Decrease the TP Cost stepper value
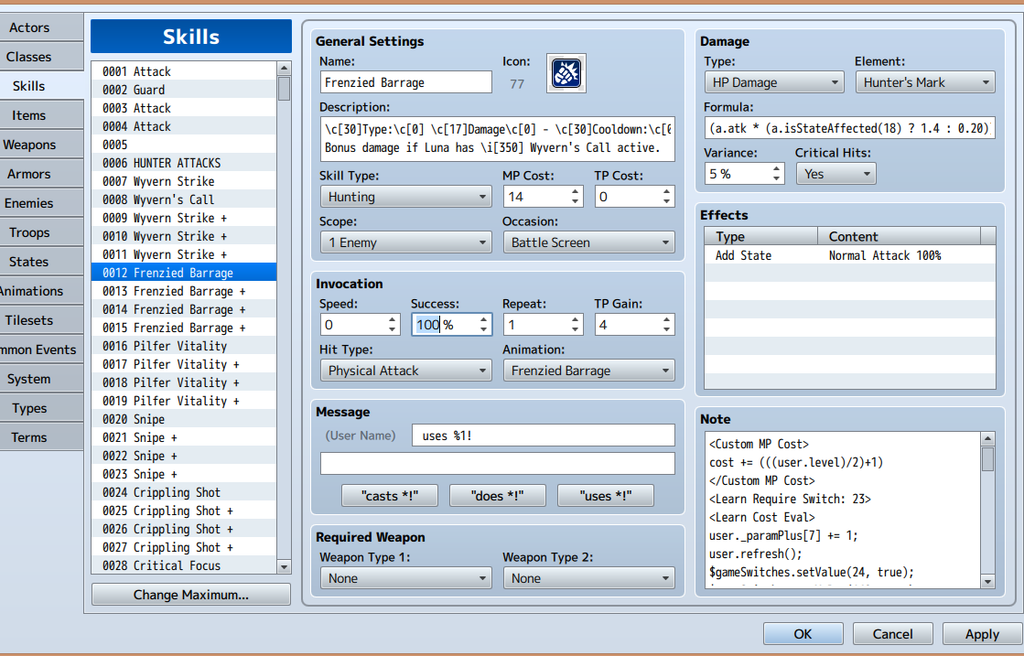 pos(667,203)
